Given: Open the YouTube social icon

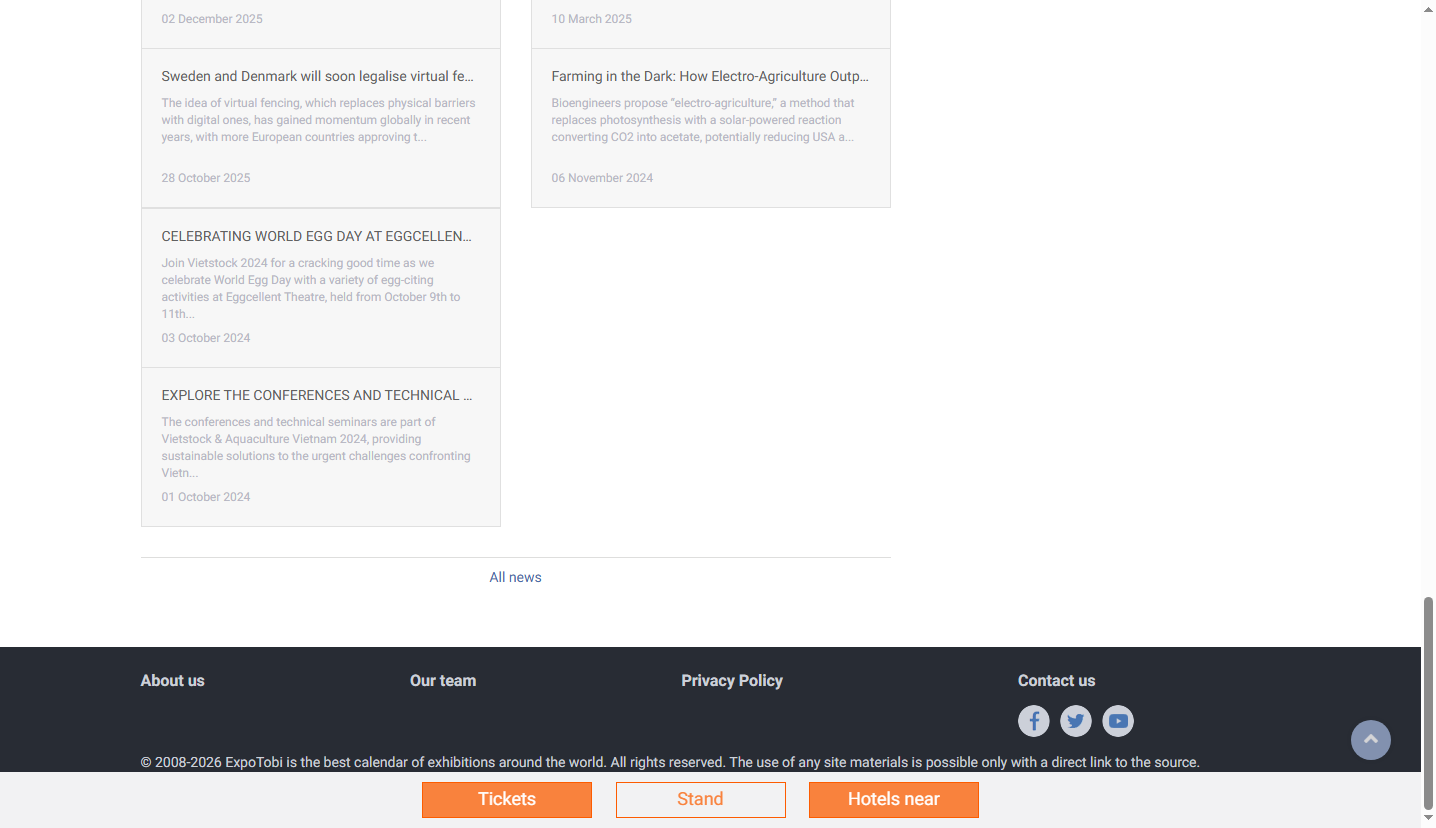Looking at the screenshot, I should [1118, 721].
